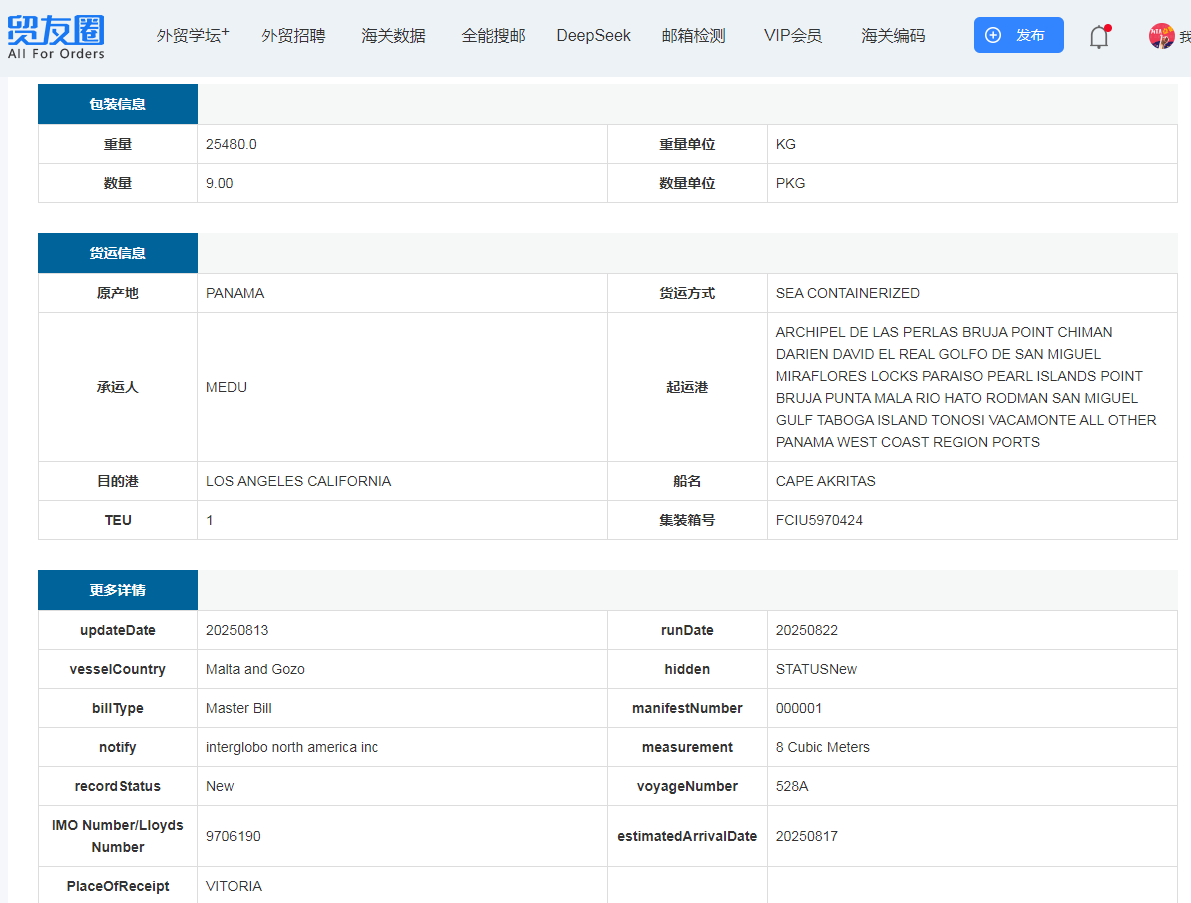1191x903 pixels.
Task: Click the 发布 publish button
Action: 1018,35
